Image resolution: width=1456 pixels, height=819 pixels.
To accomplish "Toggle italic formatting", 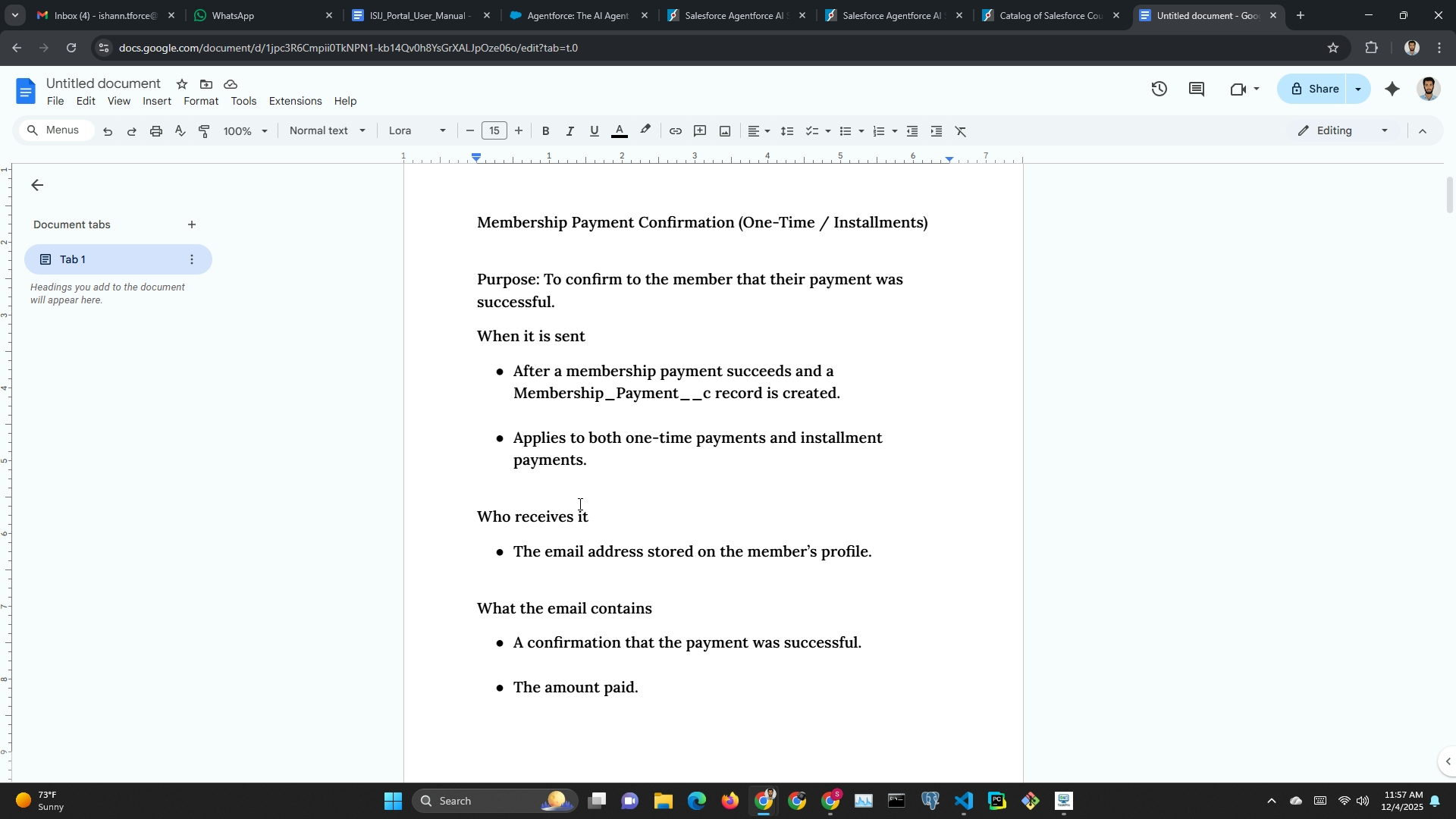I will (570, 131).
